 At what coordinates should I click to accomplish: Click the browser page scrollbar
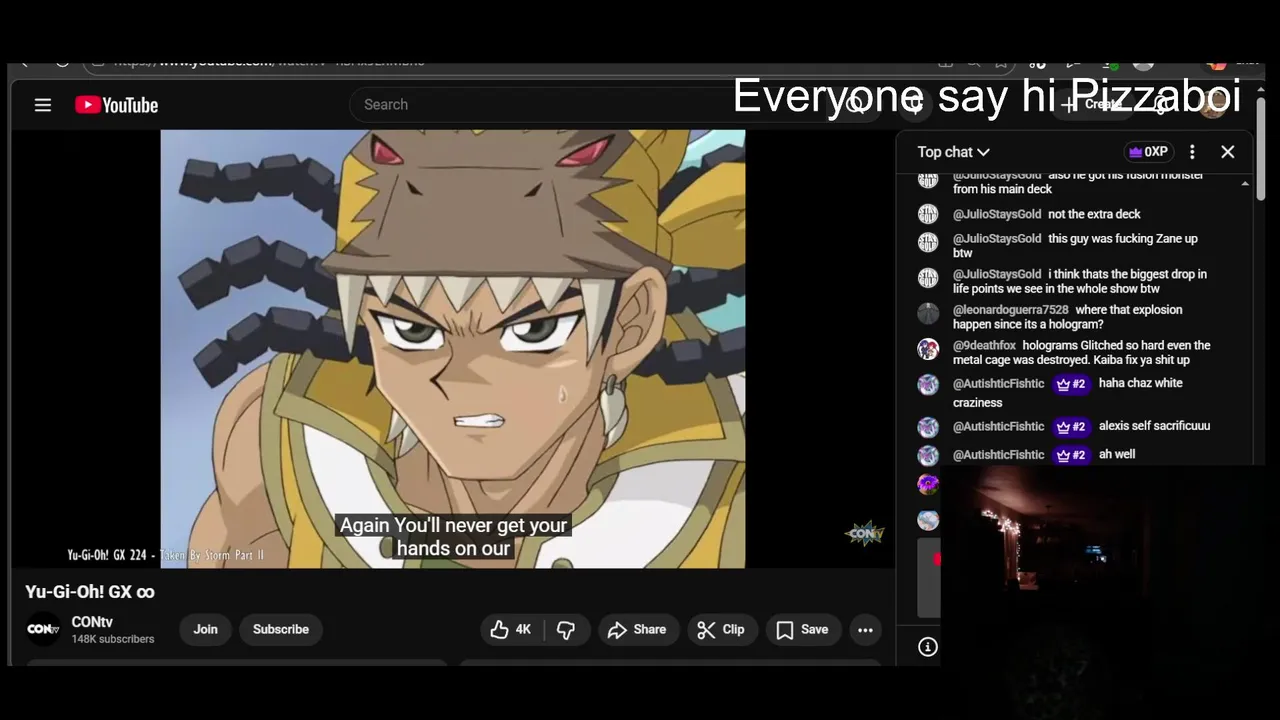[x=1261, y=150]
